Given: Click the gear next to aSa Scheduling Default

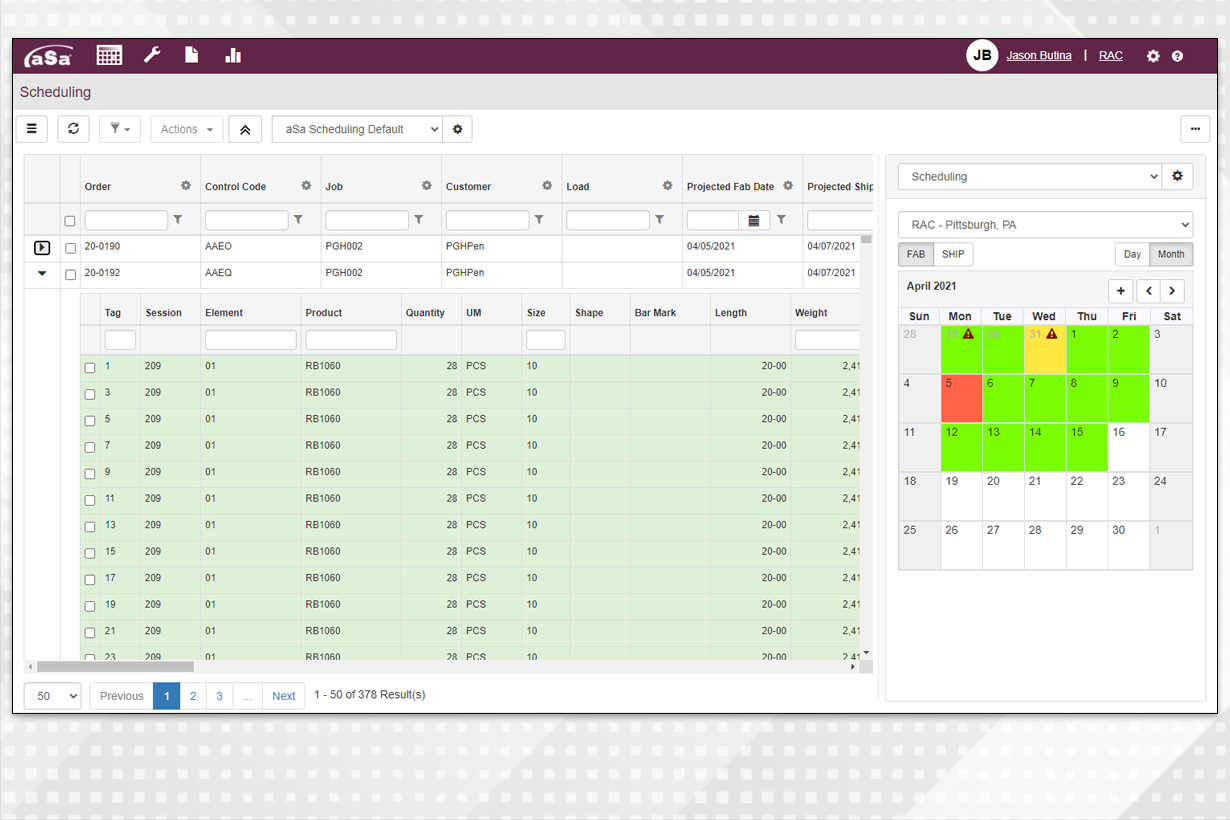Looking at the screenshot, I should pyautogui.click(x=457, y=128).
